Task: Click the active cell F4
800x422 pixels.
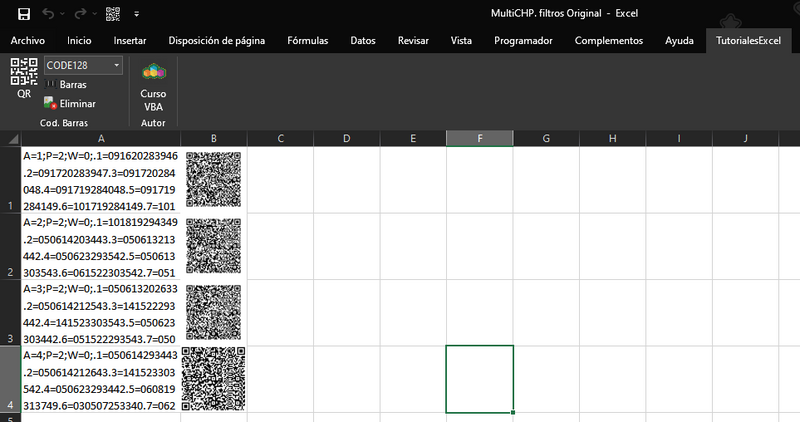Action: coord(480,379)
